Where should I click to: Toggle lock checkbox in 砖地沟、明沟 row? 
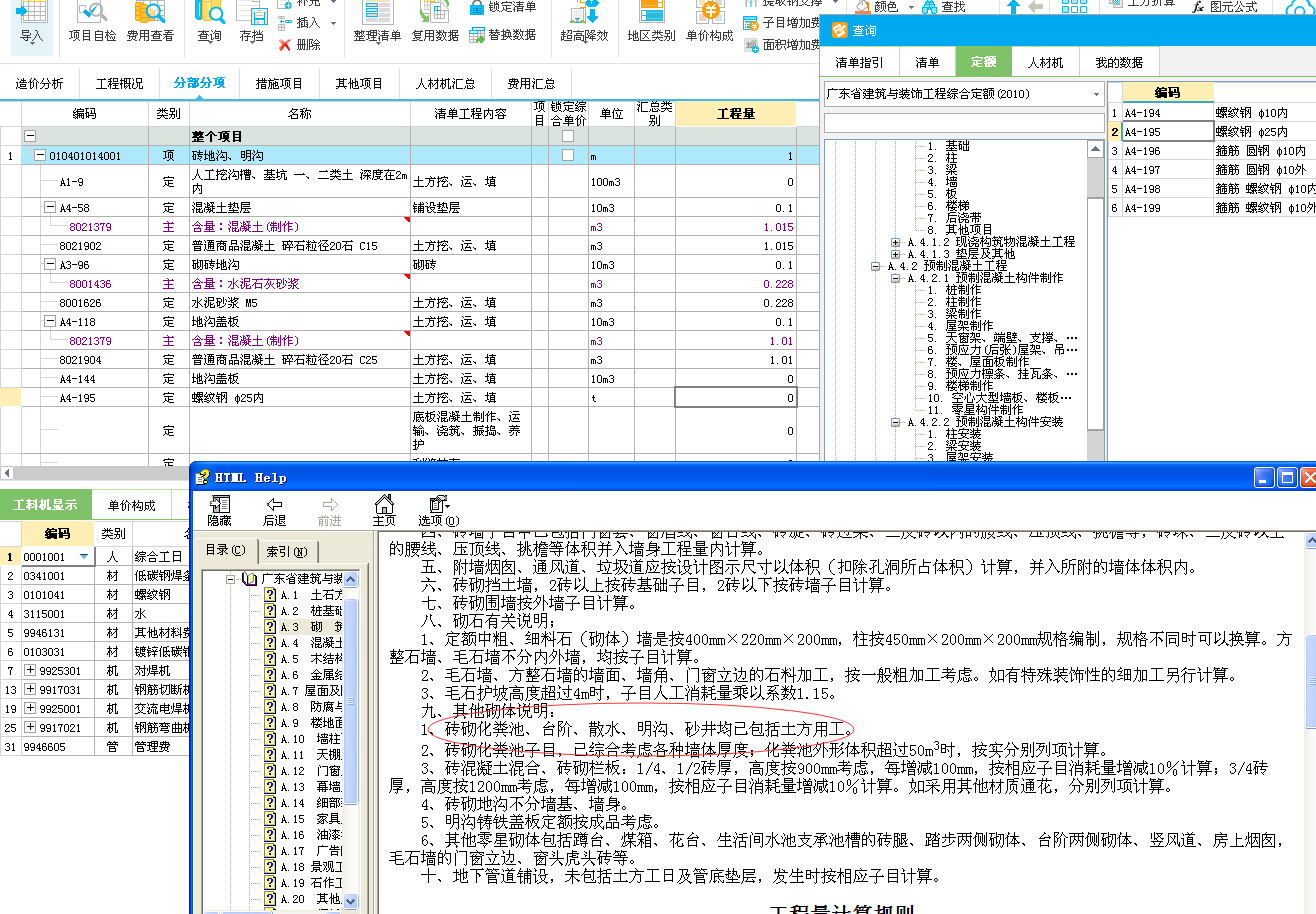[568, 155]
